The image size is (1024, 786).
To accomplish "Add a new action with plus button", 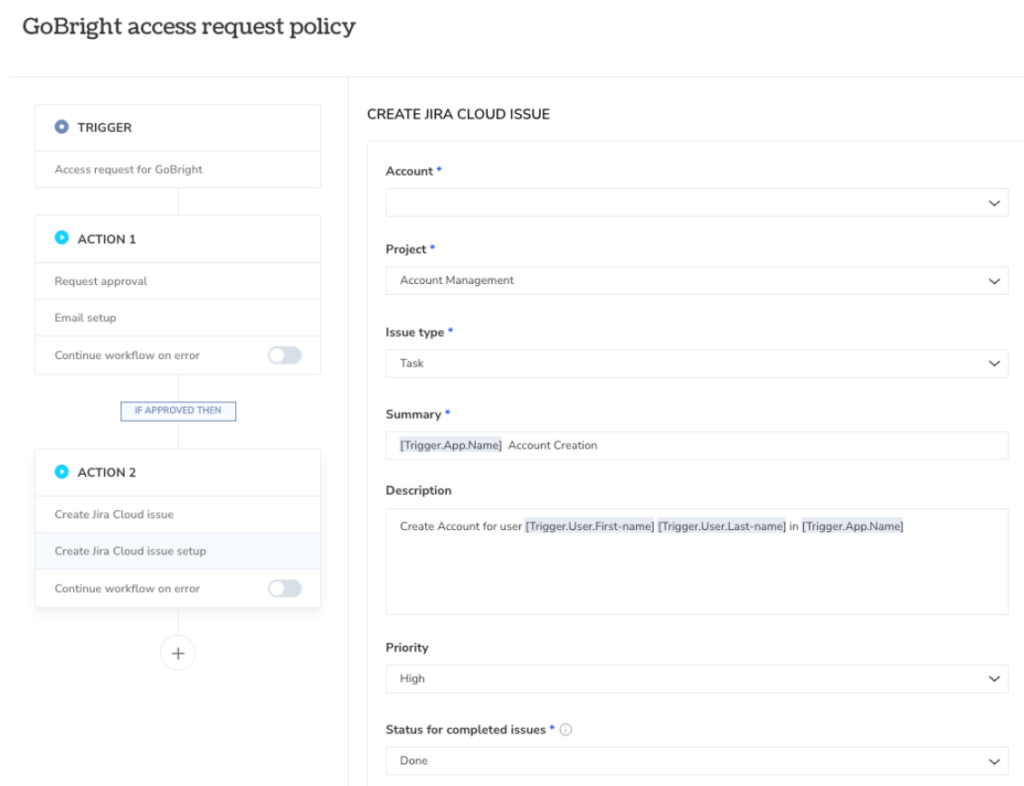I will (x=178, y=653).
